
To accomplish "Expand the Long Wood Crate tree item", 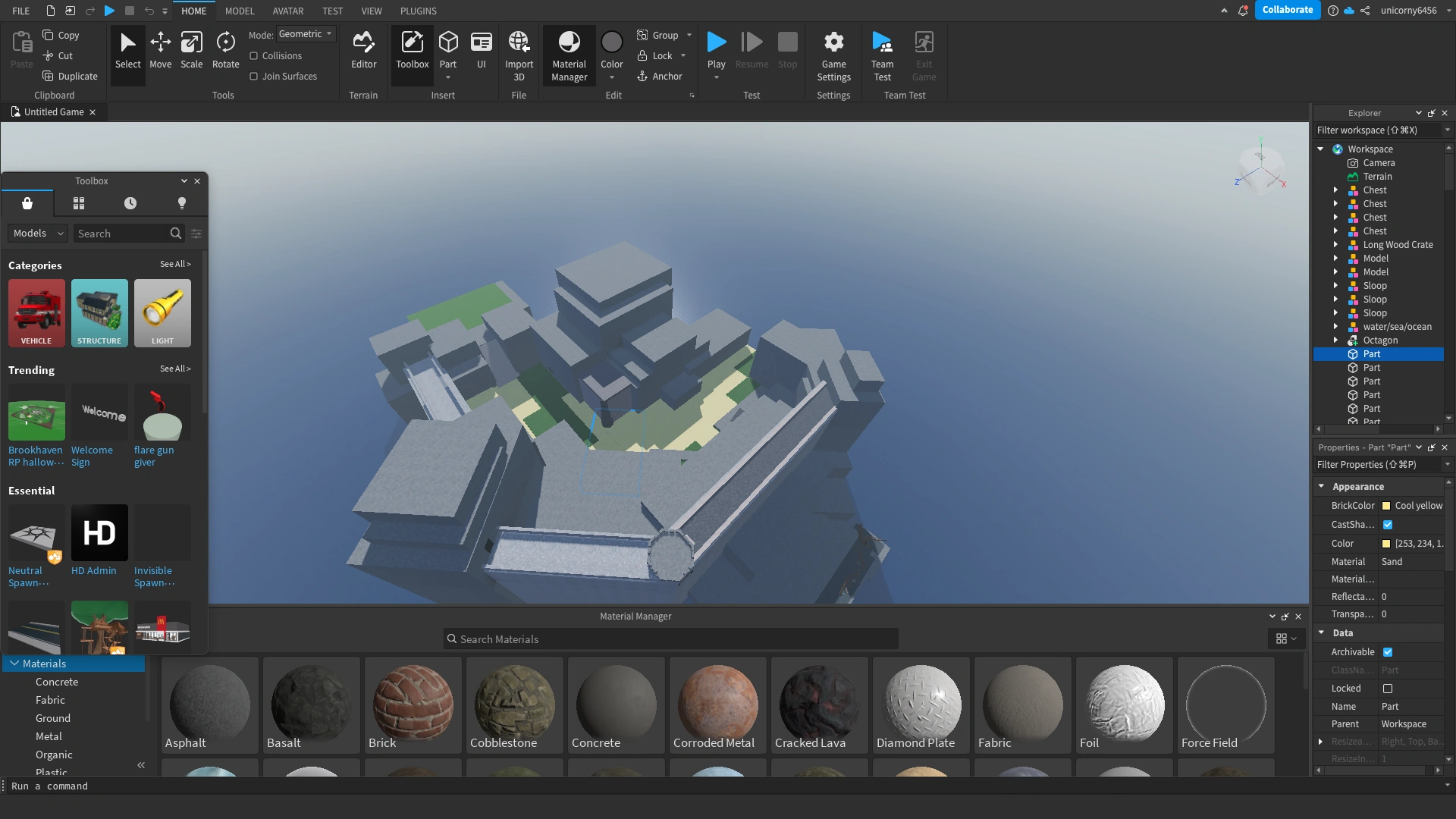I will 1335,245.
